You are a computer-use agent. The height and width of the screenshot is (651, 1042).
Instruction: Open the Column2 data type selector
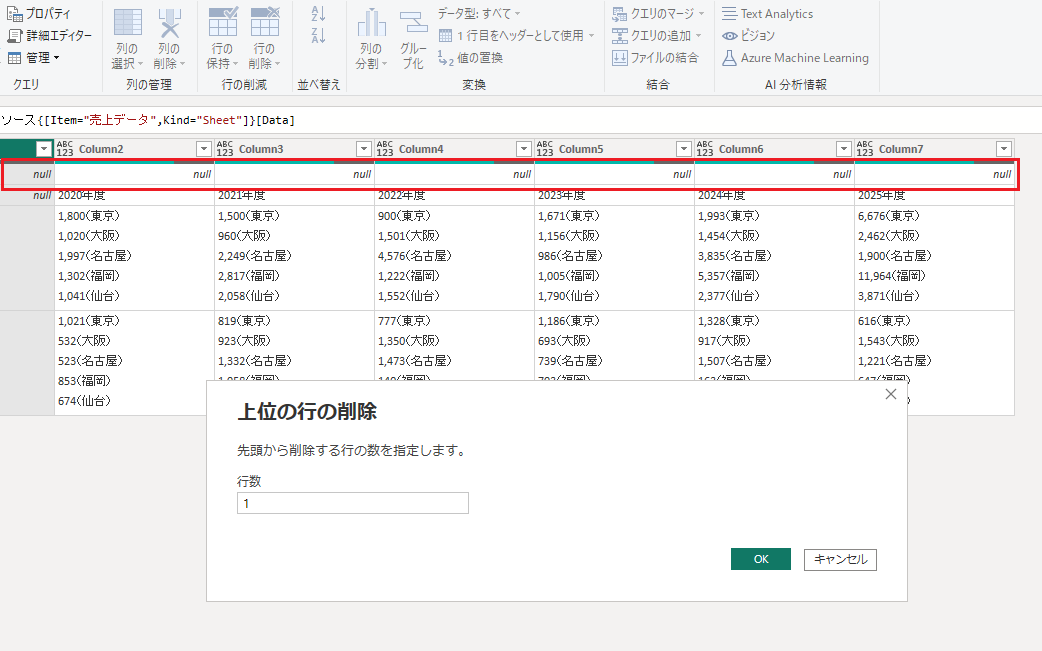click(65, 149)
